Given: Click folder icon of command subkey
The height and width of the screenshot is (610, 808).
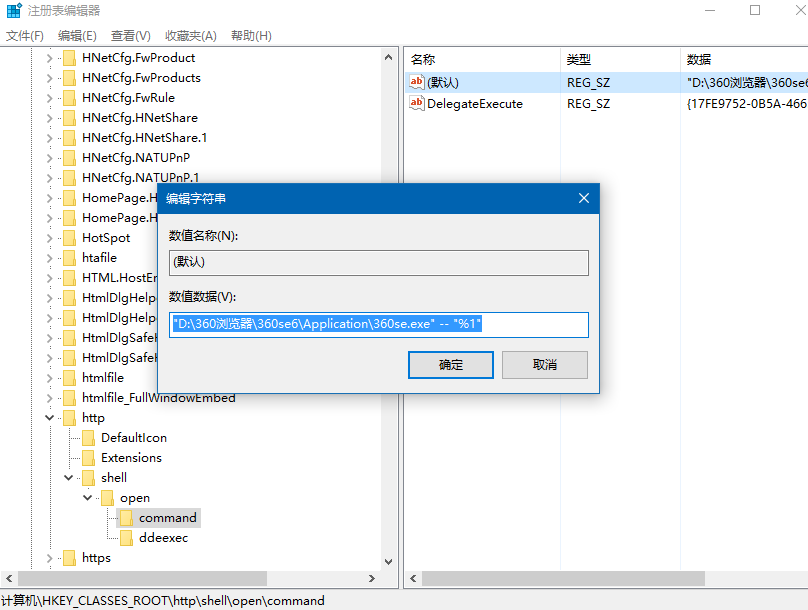Looking at the screenshot, I should point(127,518).
